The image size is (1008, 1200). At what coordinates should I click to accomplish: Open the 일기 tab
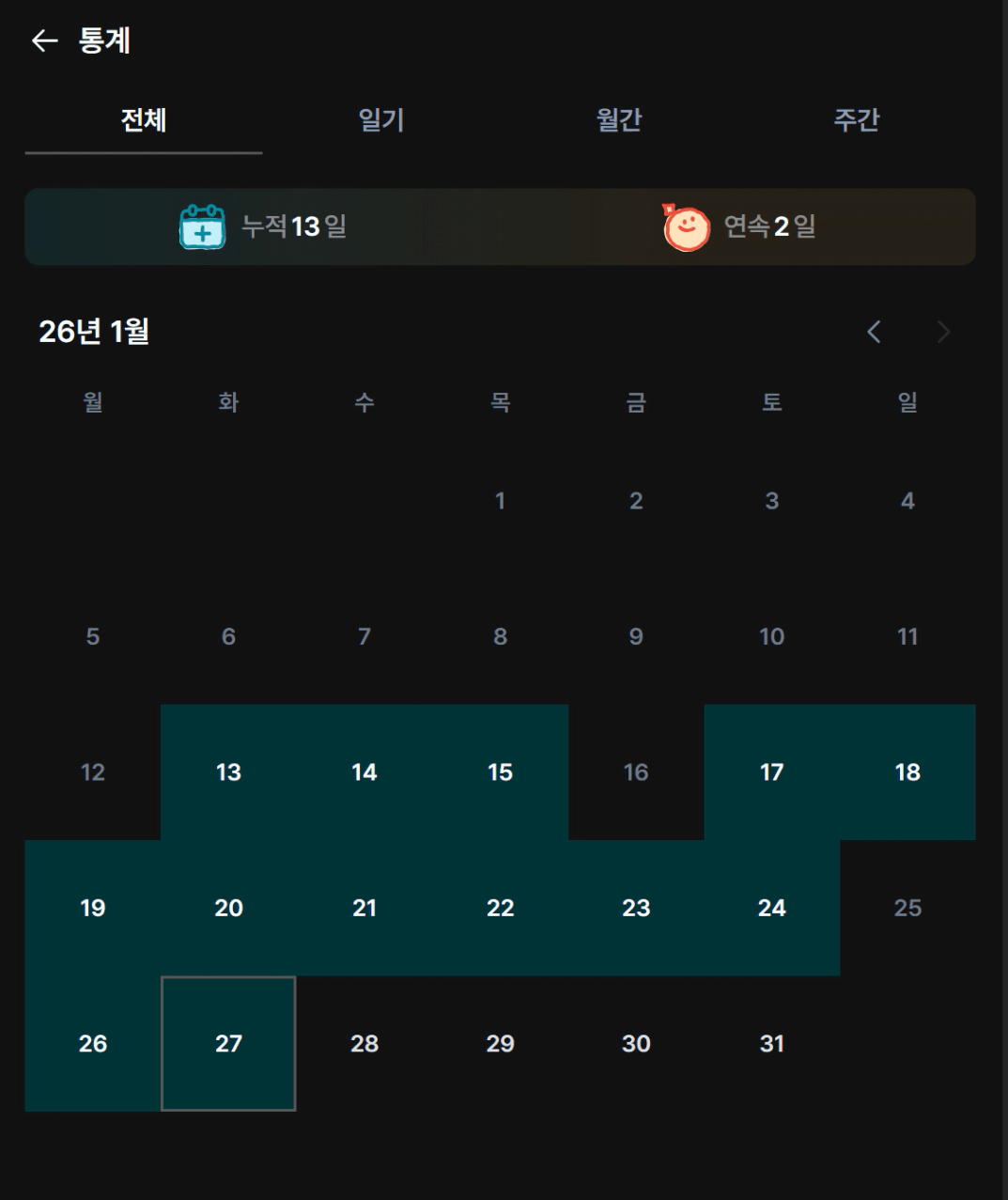pos(381,120)
